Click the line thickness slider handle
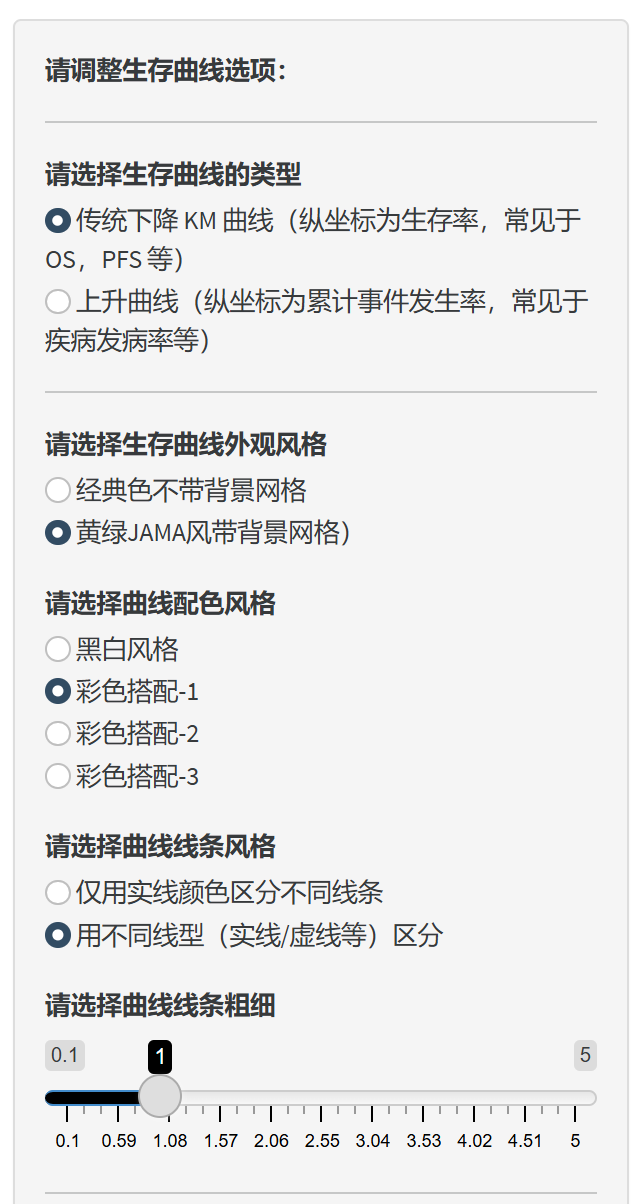 [x=159, y=1097]
